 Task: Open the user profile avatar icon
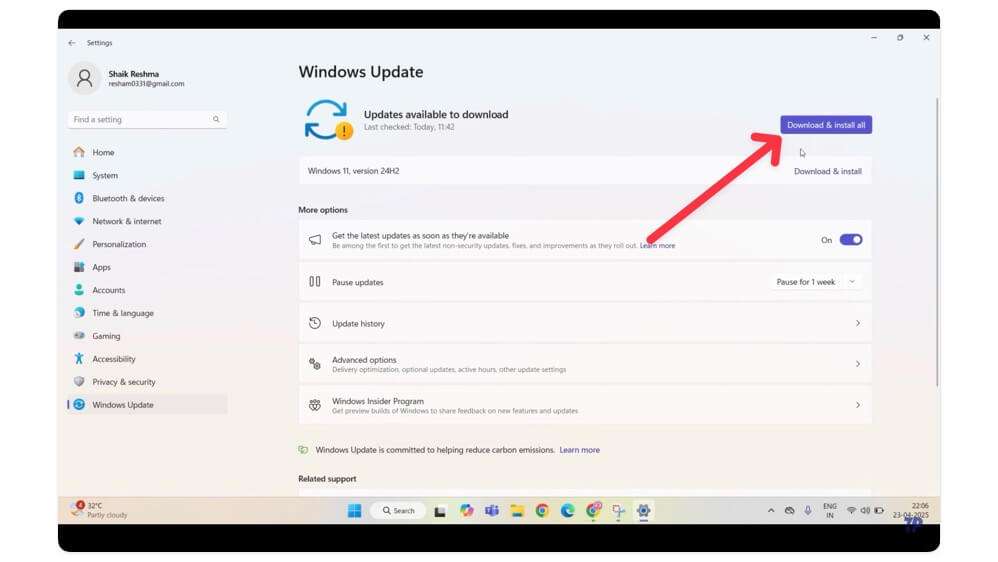(x=85, y=78)
